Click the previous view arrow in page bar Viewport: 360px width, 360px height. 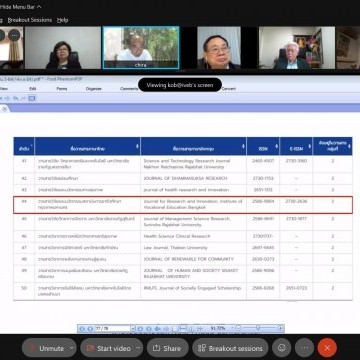click(158, 329)
